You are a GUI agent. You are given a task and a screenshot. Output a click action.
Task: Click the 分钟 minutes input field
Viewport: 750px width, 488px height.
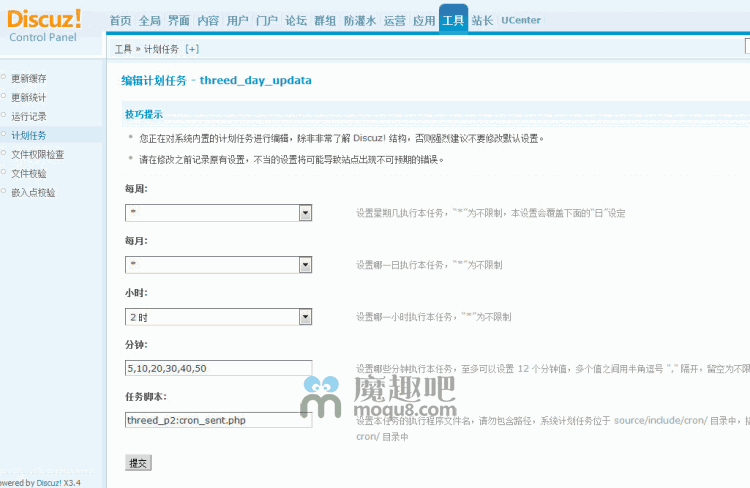tap(219, 368)
